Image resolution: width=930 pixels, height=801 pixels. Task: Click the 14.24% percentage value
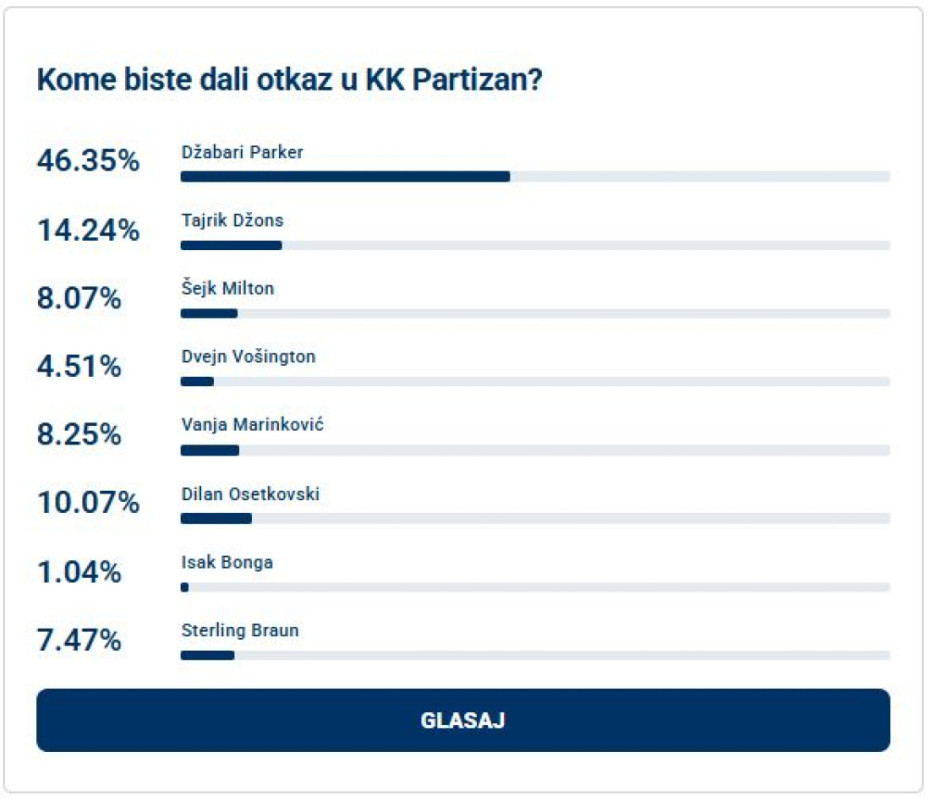click(x=88, y=231)
